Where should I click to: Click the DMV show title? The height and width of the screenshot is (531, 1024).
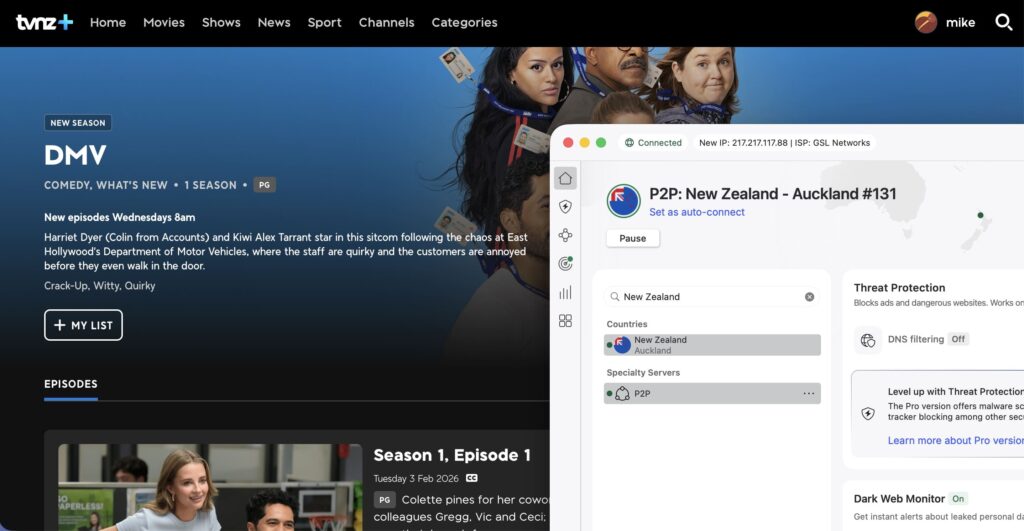point(75,155)
